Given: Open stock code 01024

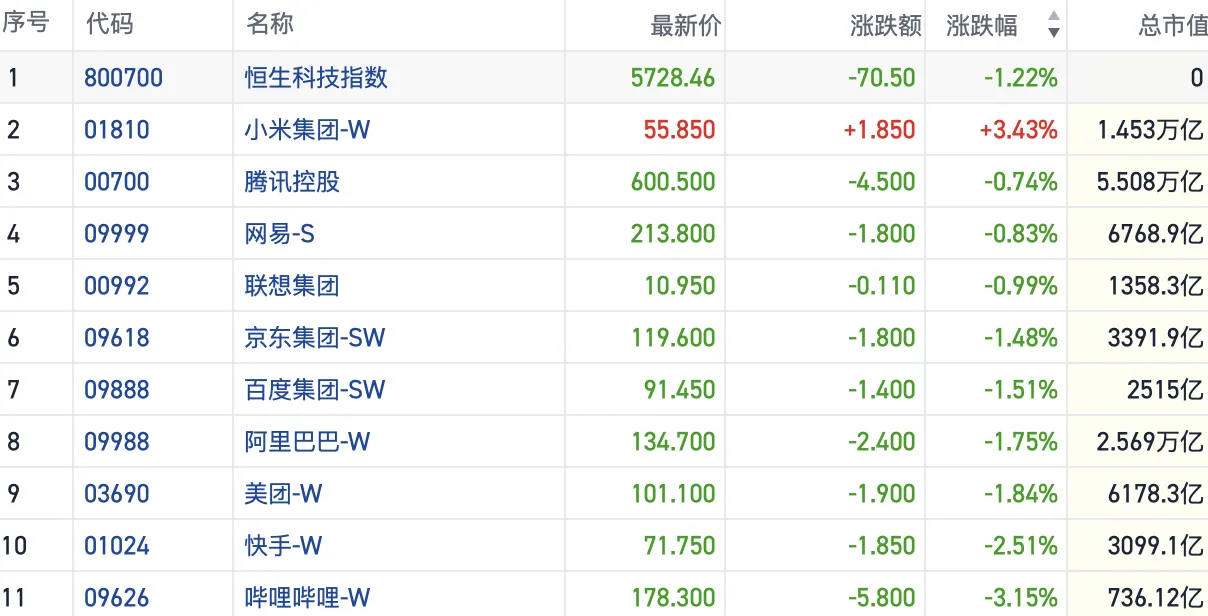Looking at the screenshot, I should (117, 546).
